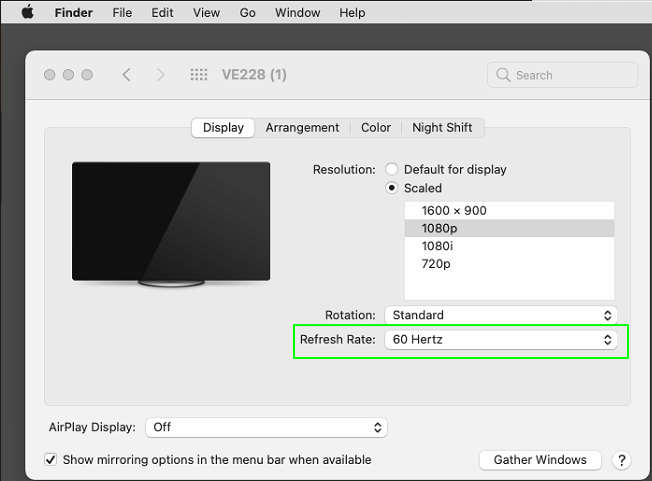This screenshot has width=652, height=481.
Task: Open the Color tab
Action: (376, 128)
